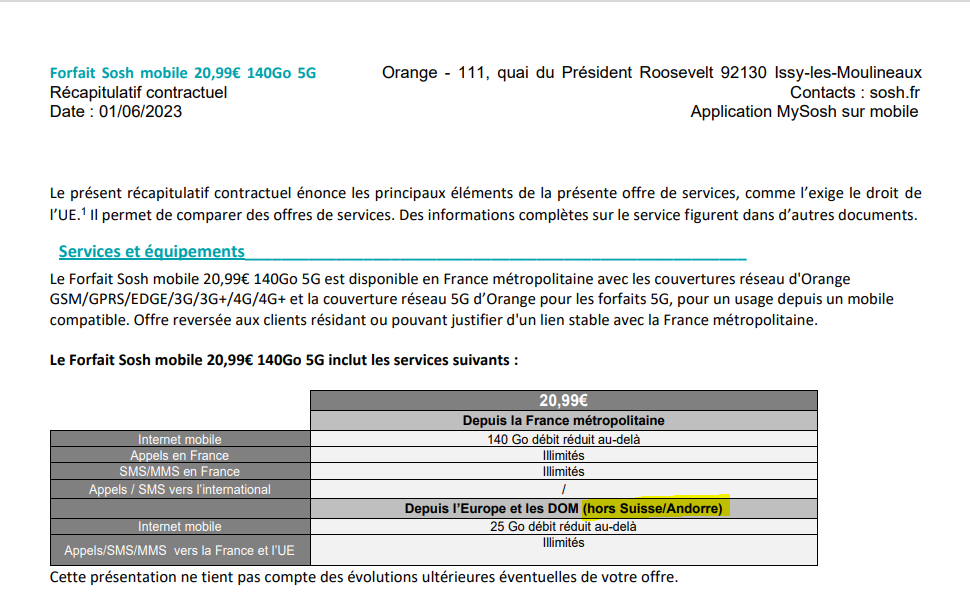Click the teal title "Forfait Sosh mobile 20,99€ 140Go 5G"
Screen dimensions: 970x606
(182, 73)
